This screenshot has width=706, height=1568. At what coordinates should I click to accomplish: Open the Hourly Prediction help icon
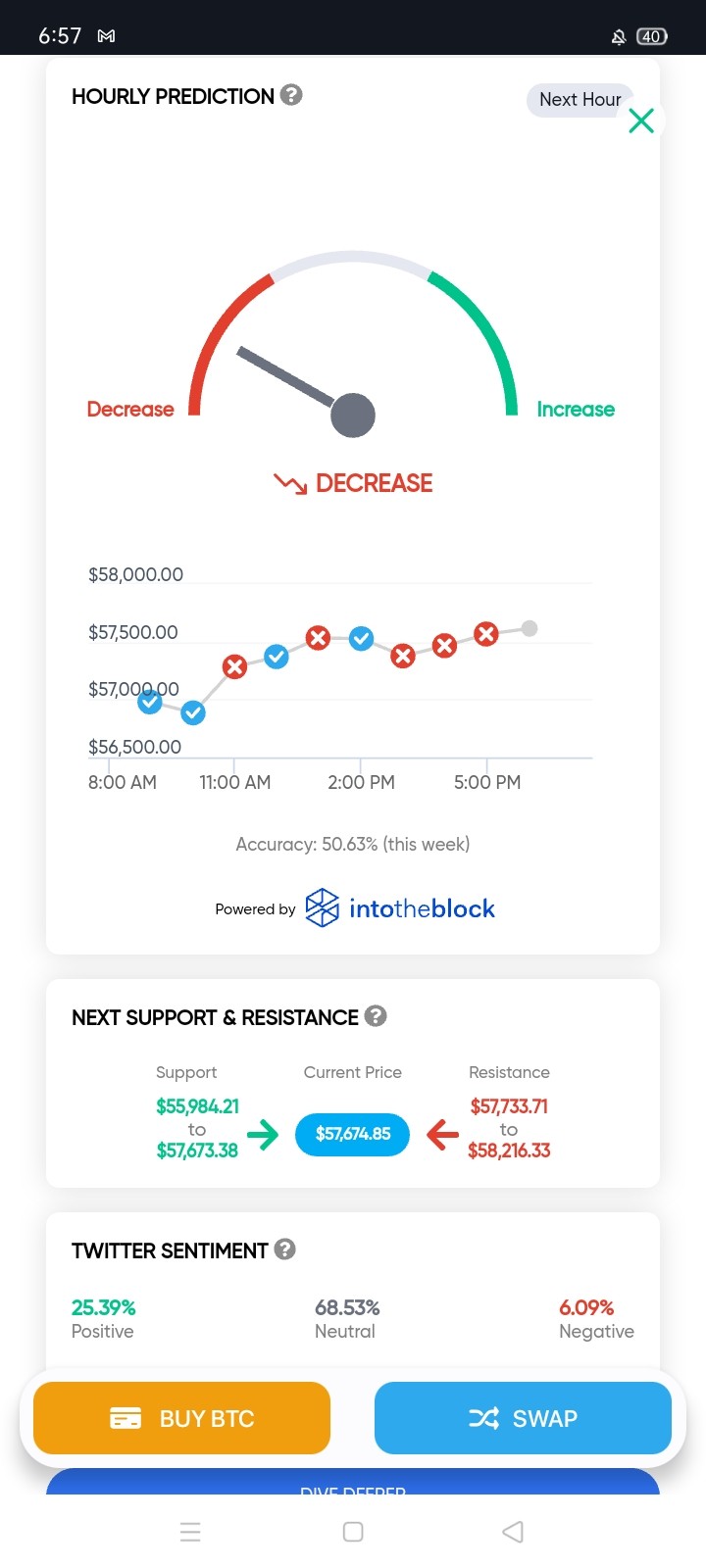point(291,95)
